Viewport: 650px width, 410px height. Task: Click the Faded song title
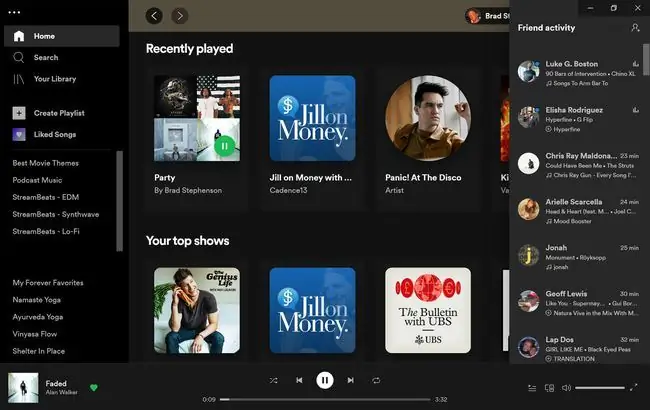56,383
